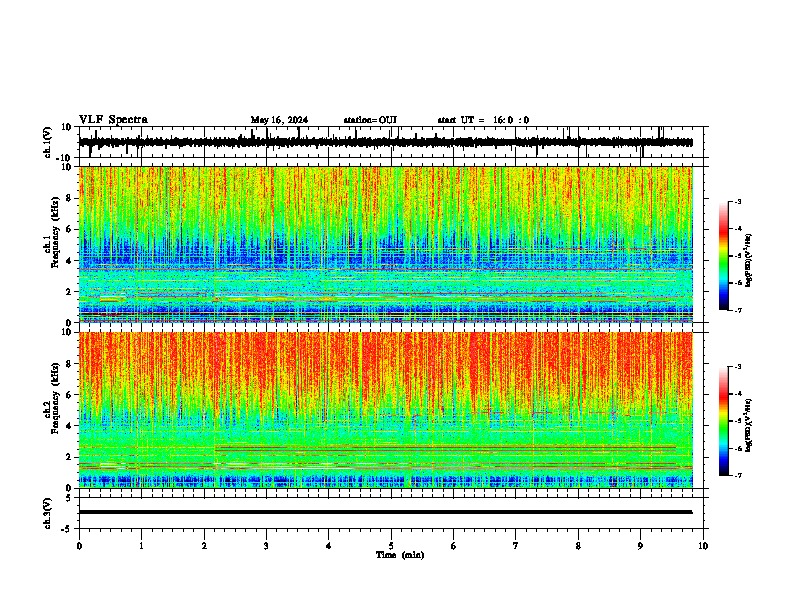Image resolution: width=792 pixels, height=612 pixels.
Task: Click the log(PSD) label beside ch.2 colorbar
Action: 749,425
